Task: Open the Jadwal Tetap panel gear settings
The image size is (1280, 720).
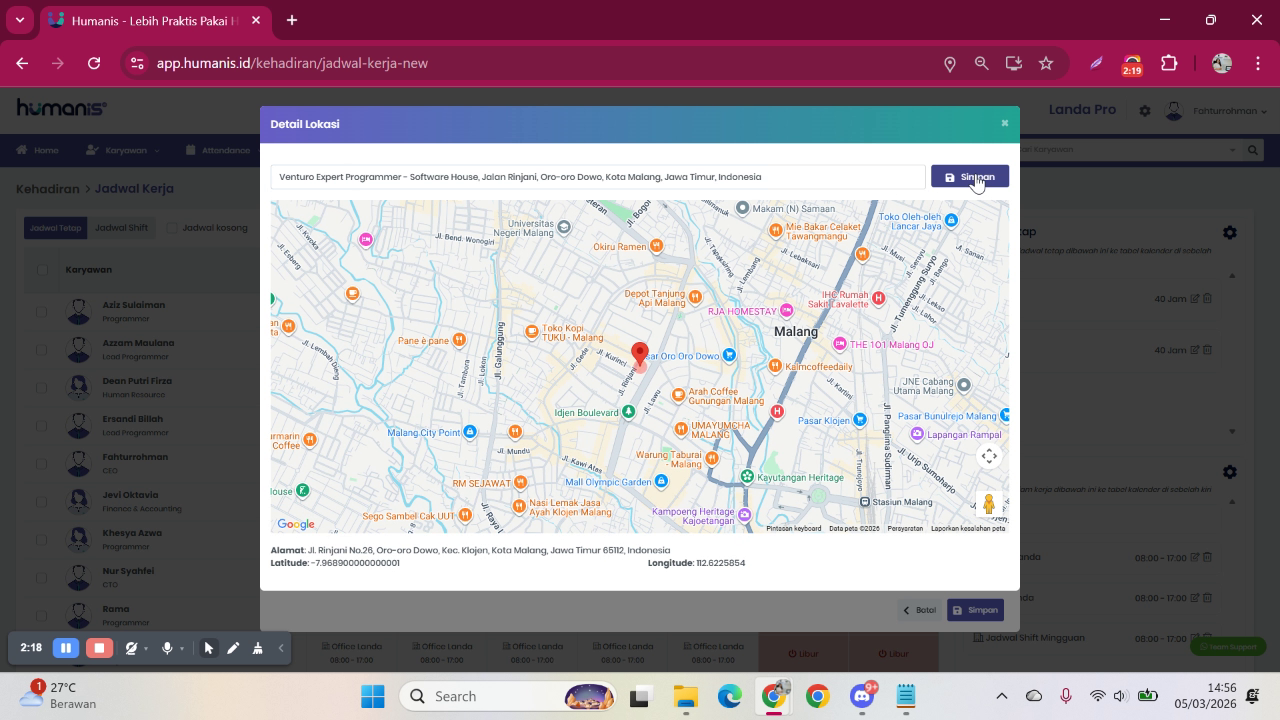Action: coord(1230,232)
